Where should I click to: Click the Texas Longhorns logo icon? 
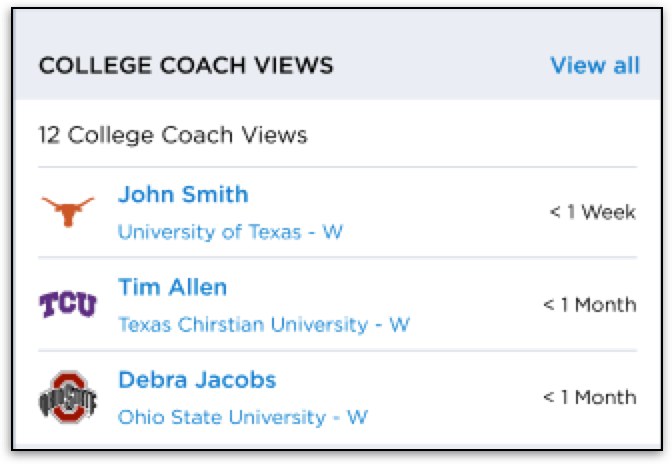[x=68, y=211]
